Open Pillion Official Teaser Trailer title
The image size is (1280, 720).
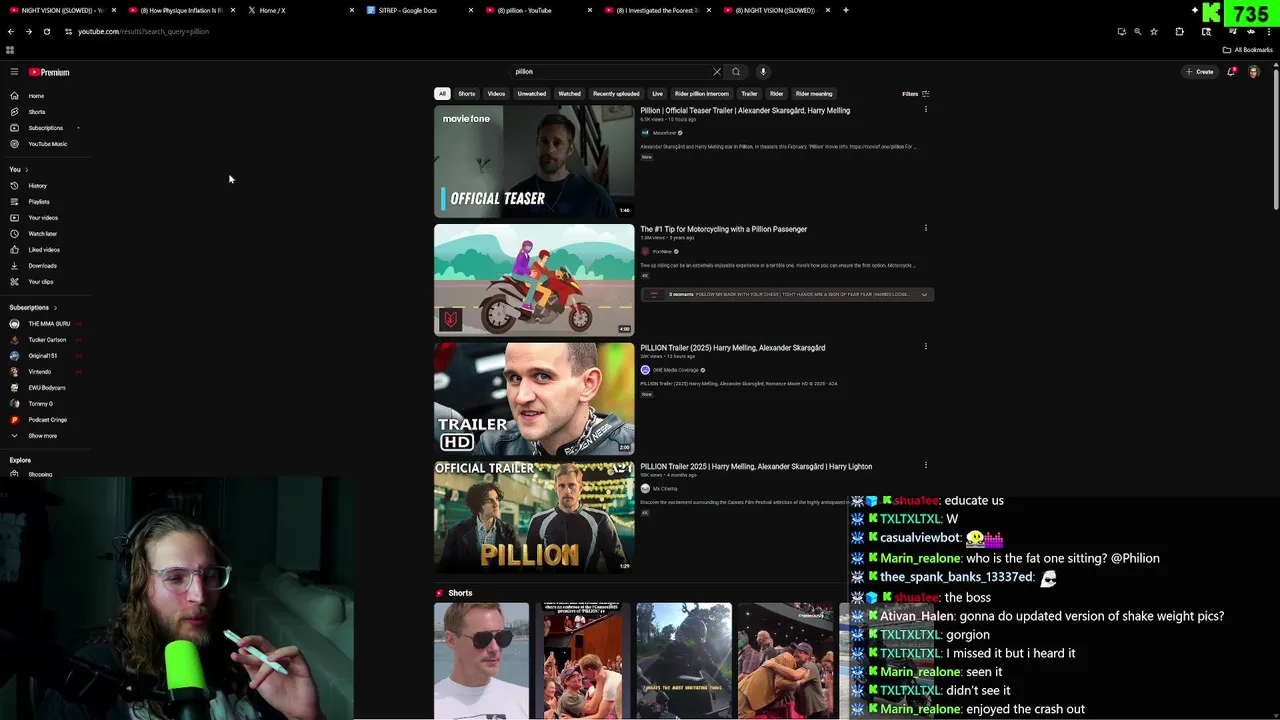click(745, 111)
